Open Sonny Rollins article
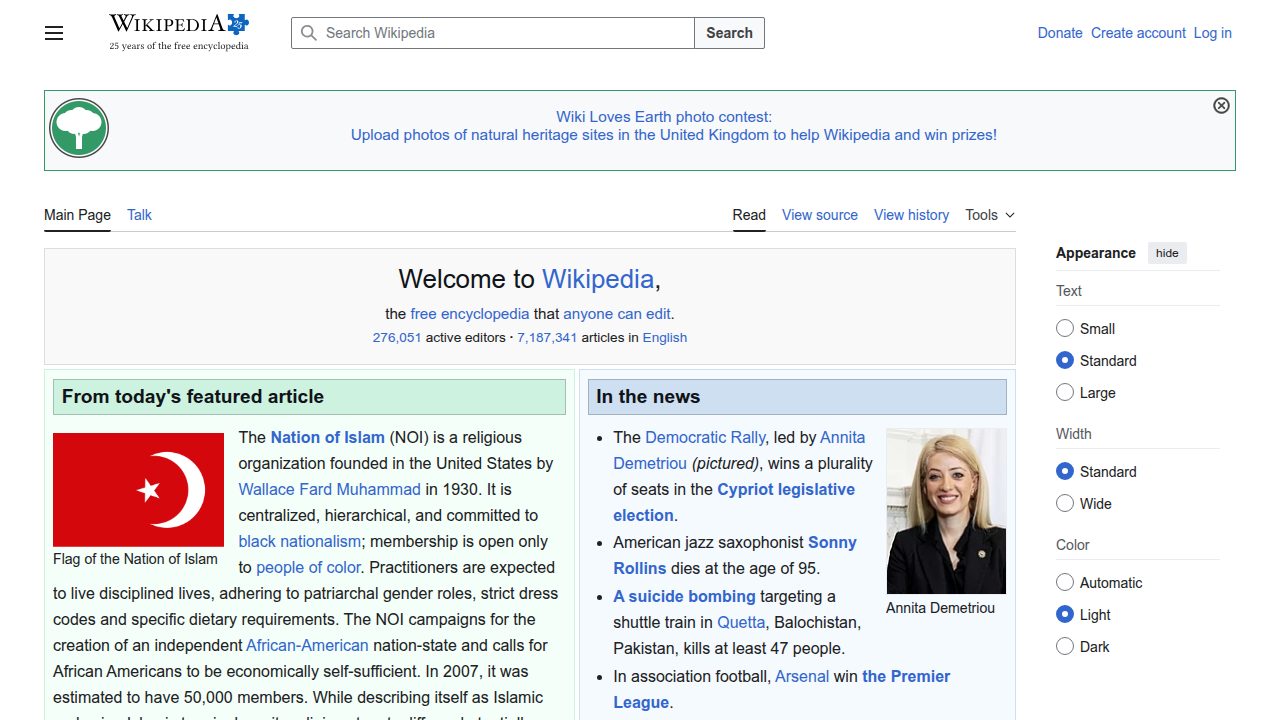The width and height of the screenshot is (1280, 720). pos(735,555)
